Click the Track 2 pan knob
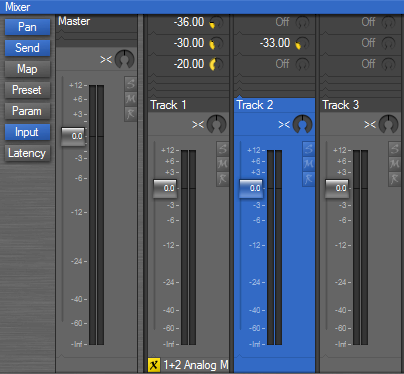 [x=302, y=124]
